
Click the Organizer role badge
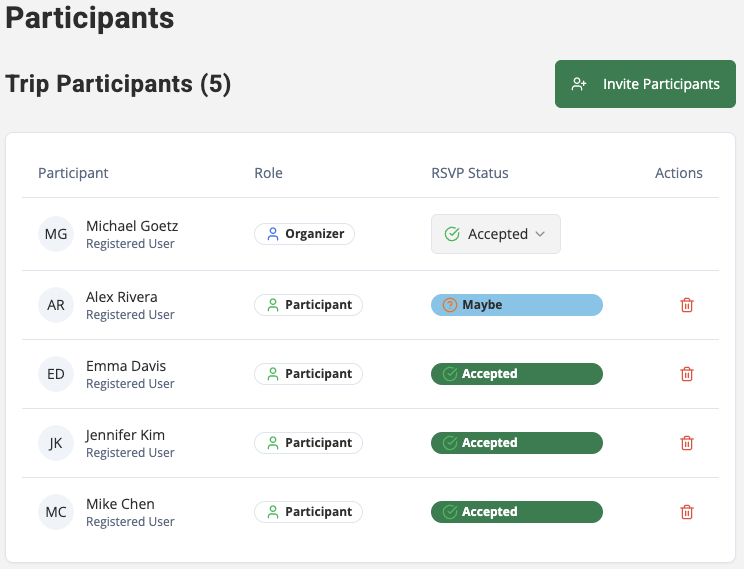coord(305,234)
